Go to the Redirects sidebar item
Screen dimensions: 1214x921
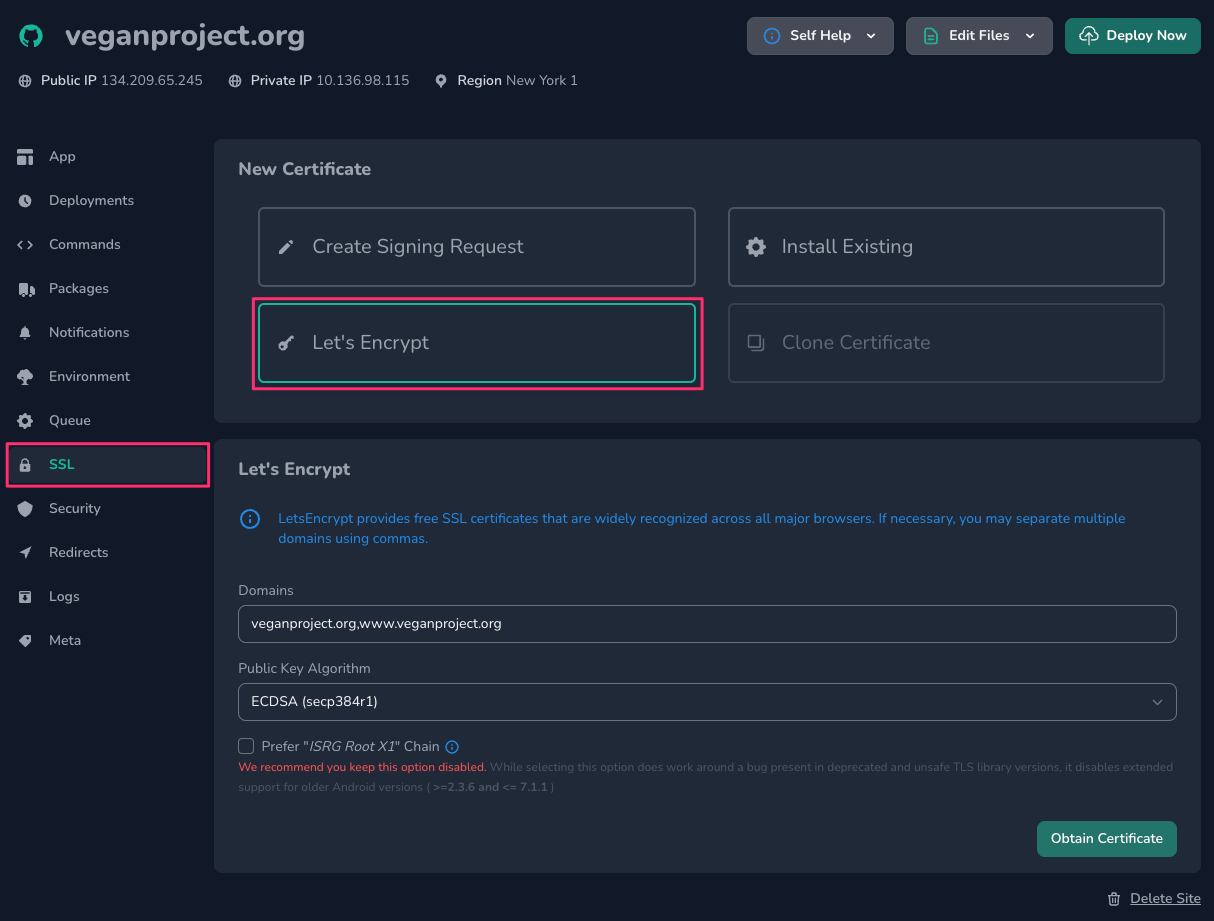coord(78,553)
